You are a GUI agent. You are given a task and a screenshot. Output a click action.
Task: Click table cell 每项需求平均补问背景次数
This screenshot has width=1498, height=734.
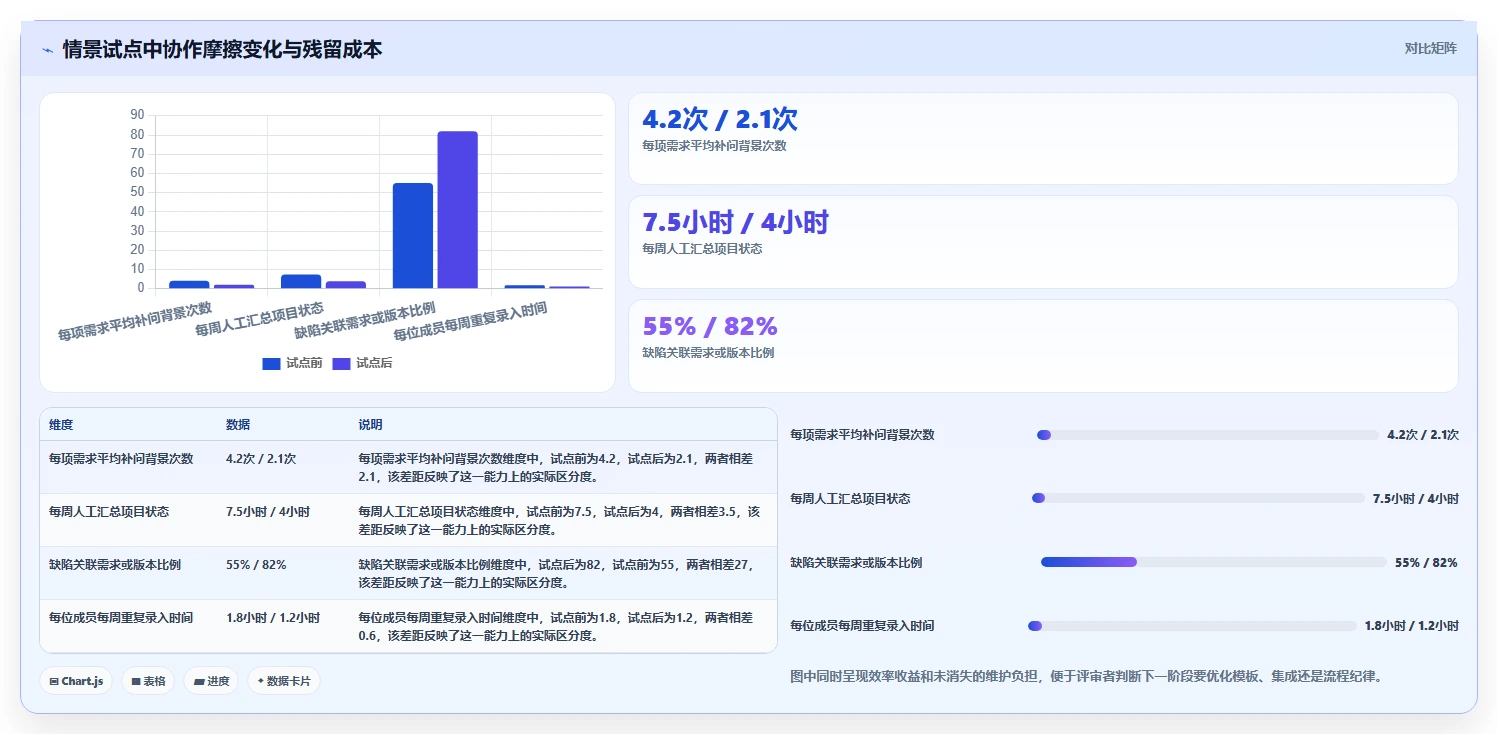click(x=121, y=459)
